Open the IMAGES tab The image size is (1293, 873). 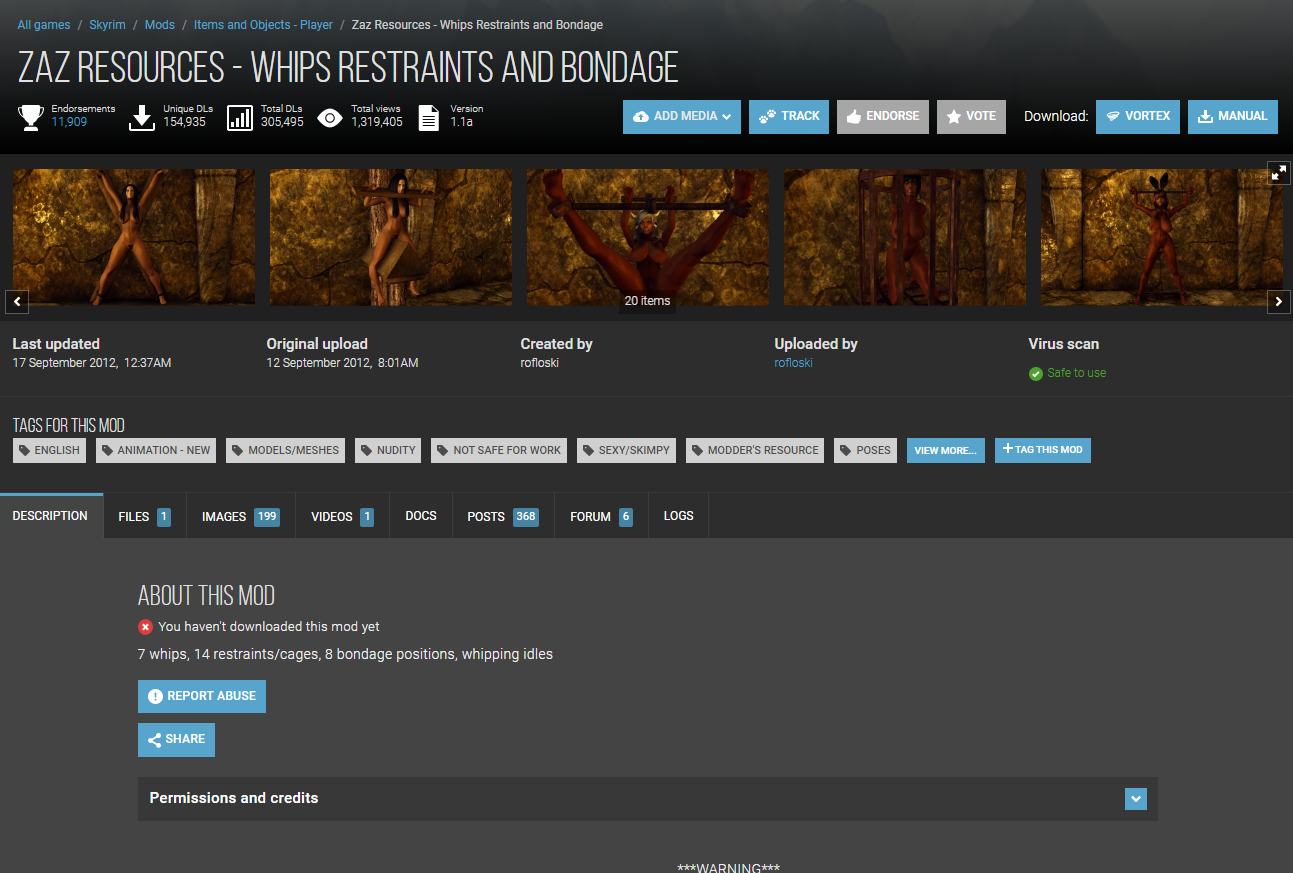(x=241, y=517)
